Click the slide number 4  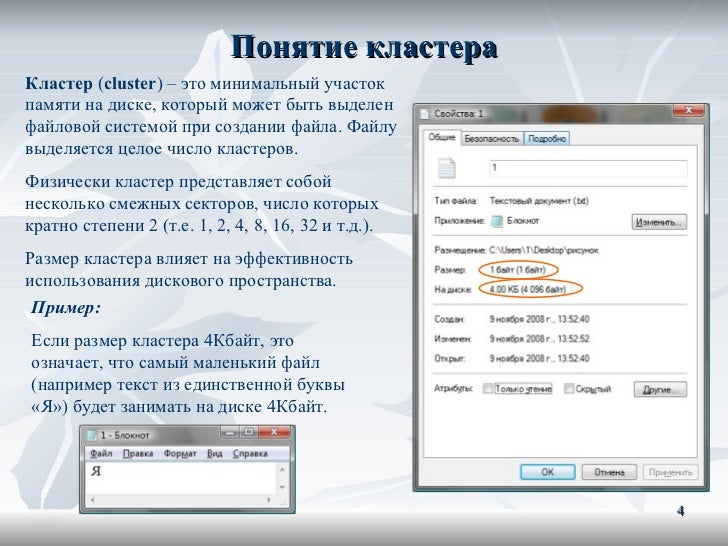680,511
